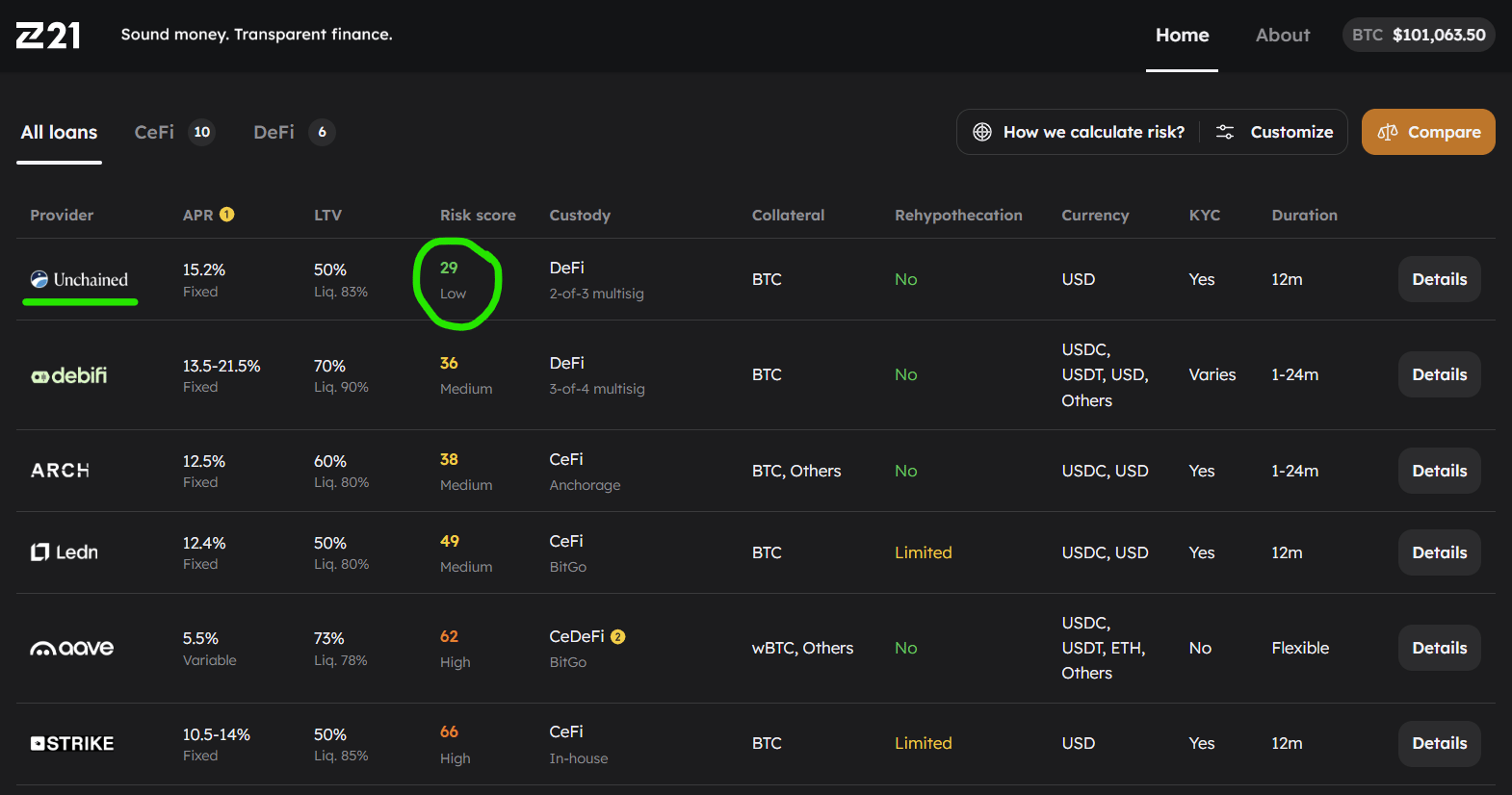
Task: Go to the Home navigation item
Action: coord(1182,35)
